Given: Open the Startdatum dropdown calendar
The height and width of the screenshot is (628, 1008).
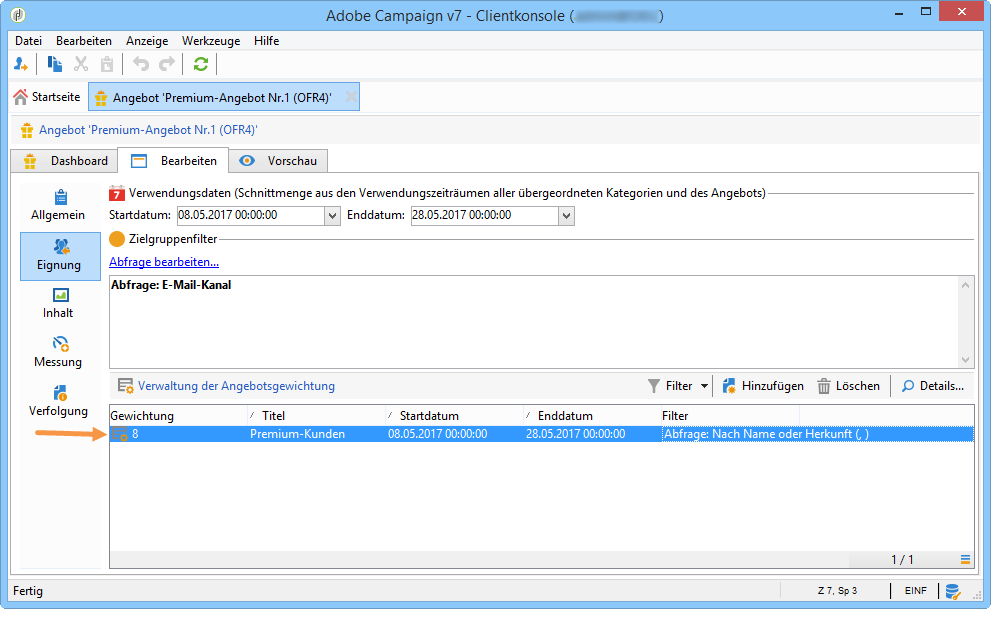Looking at the screenshot, I should pos(332,216).
